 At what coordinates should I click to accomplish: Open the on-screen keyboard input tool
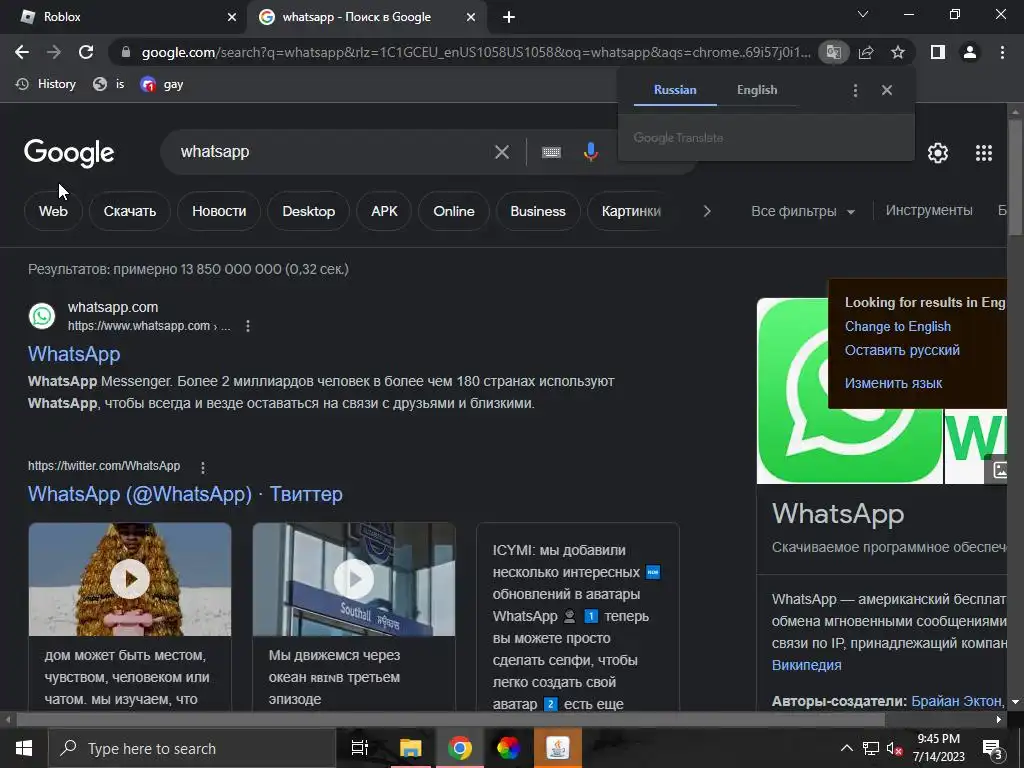(551, 152)
